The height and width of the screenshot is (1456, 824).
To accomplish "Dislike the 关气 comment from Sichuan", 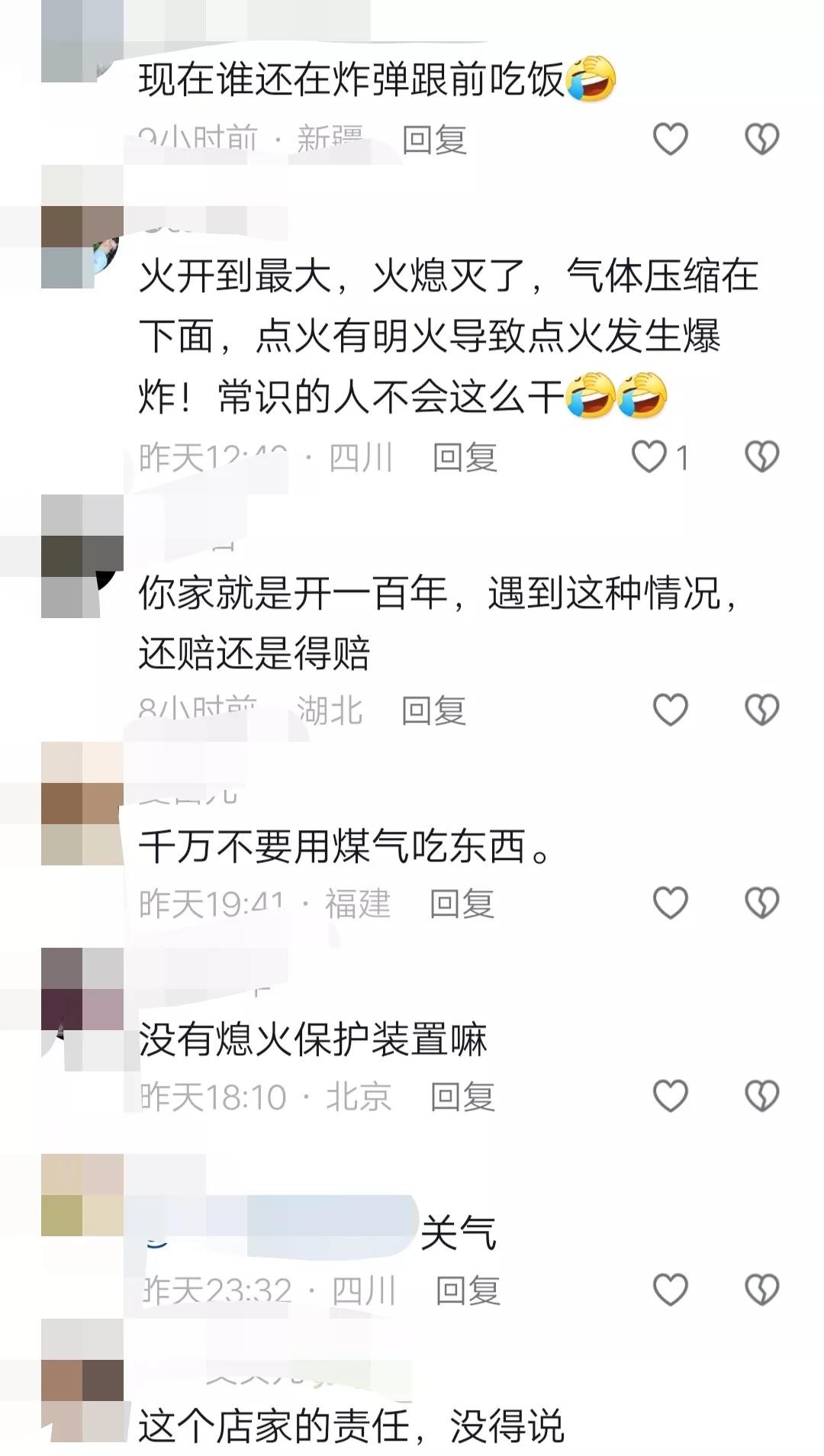I will click(x=761, y=1290).
